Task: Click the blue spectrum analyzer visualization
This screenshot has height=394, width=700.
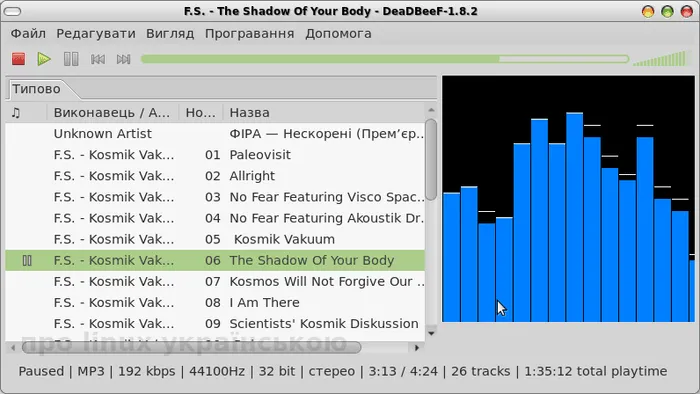Action: 568,199
